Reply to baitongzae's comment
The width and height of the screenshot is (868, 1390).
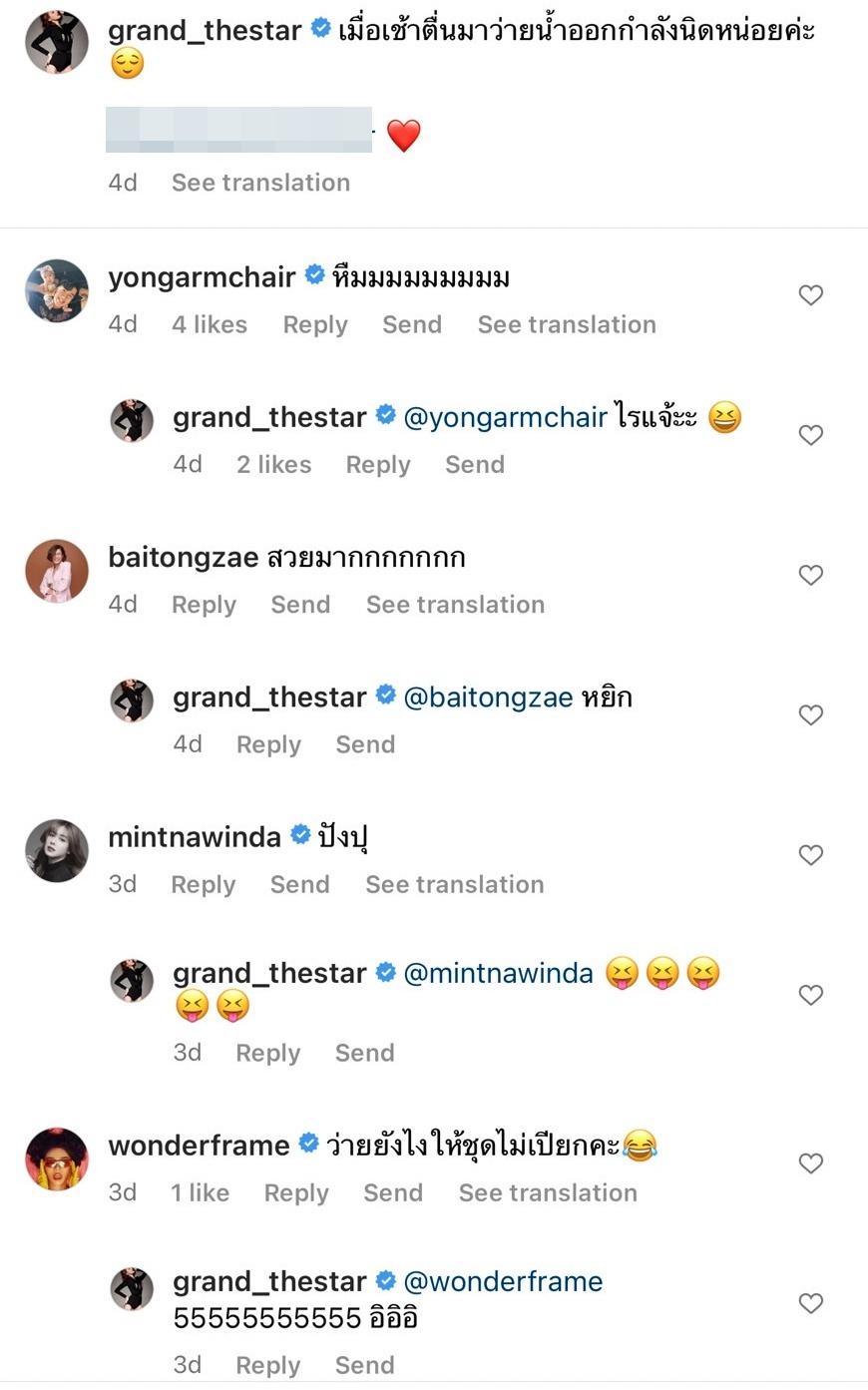pos(204,605)
